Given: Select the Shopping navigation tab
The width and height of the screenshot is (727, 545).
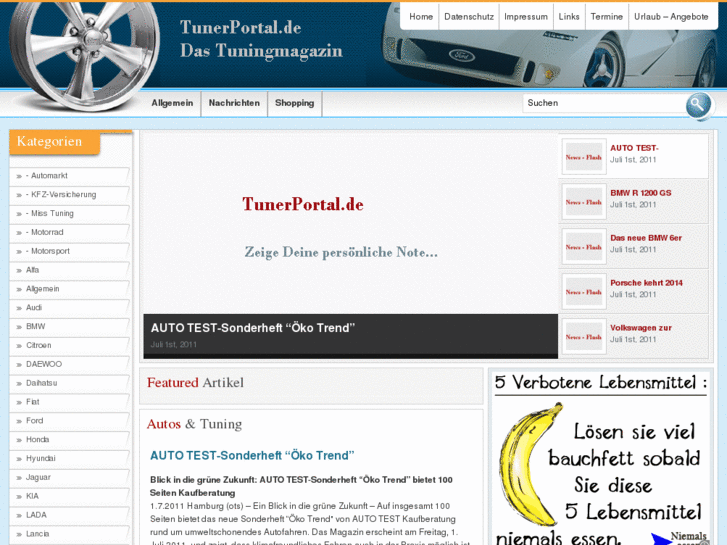Looking at the screenshot, I should (294, 103).
